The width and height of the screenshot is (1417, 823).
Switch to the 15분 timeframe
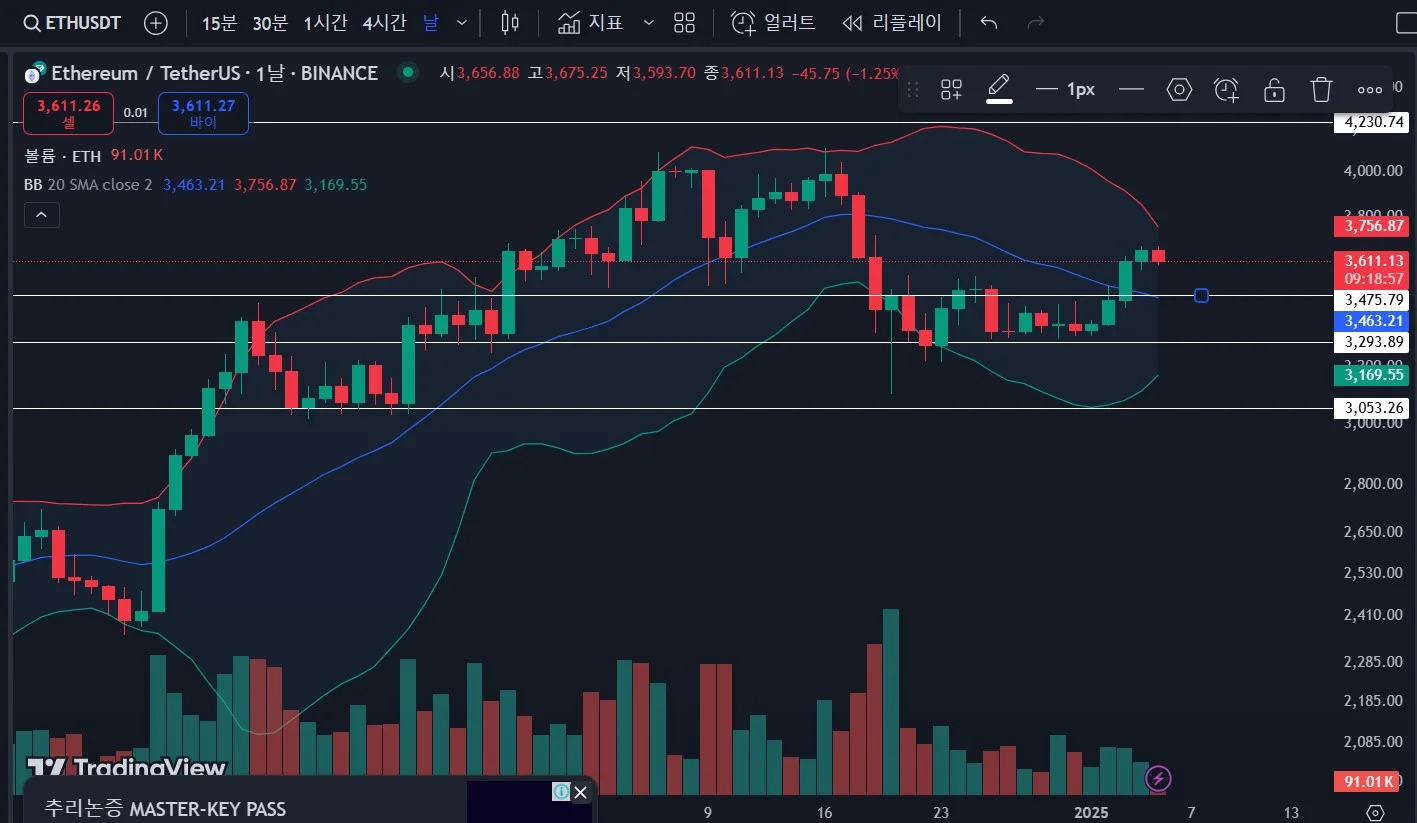pyautogui.click(x=219, y=22)
